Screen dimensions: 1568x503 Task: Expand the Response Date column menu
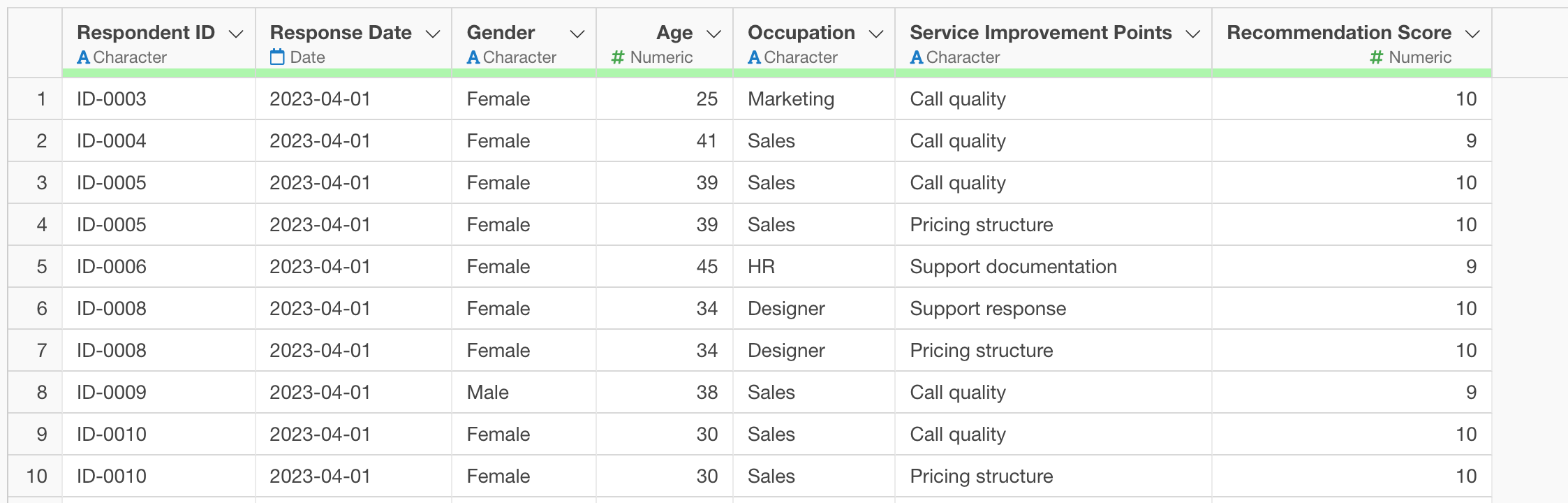[x=433, y=34]
